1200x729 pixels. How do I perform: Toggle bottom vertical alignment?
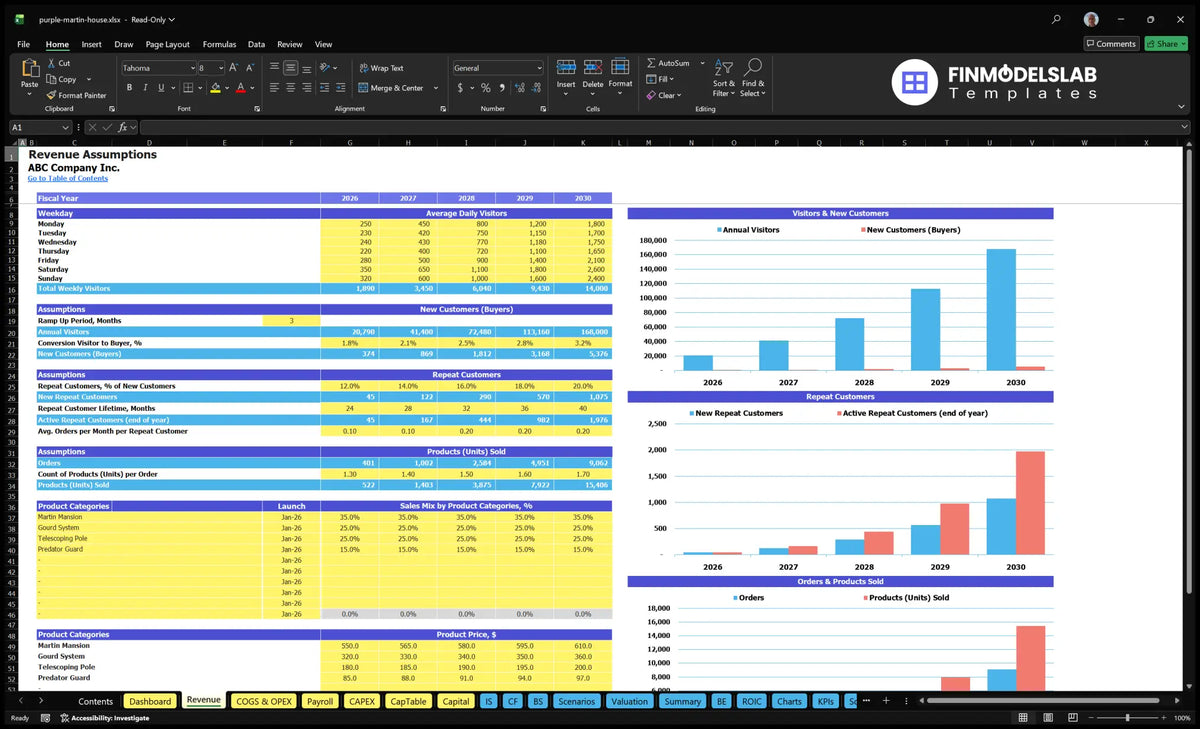(x=308, y=68)
